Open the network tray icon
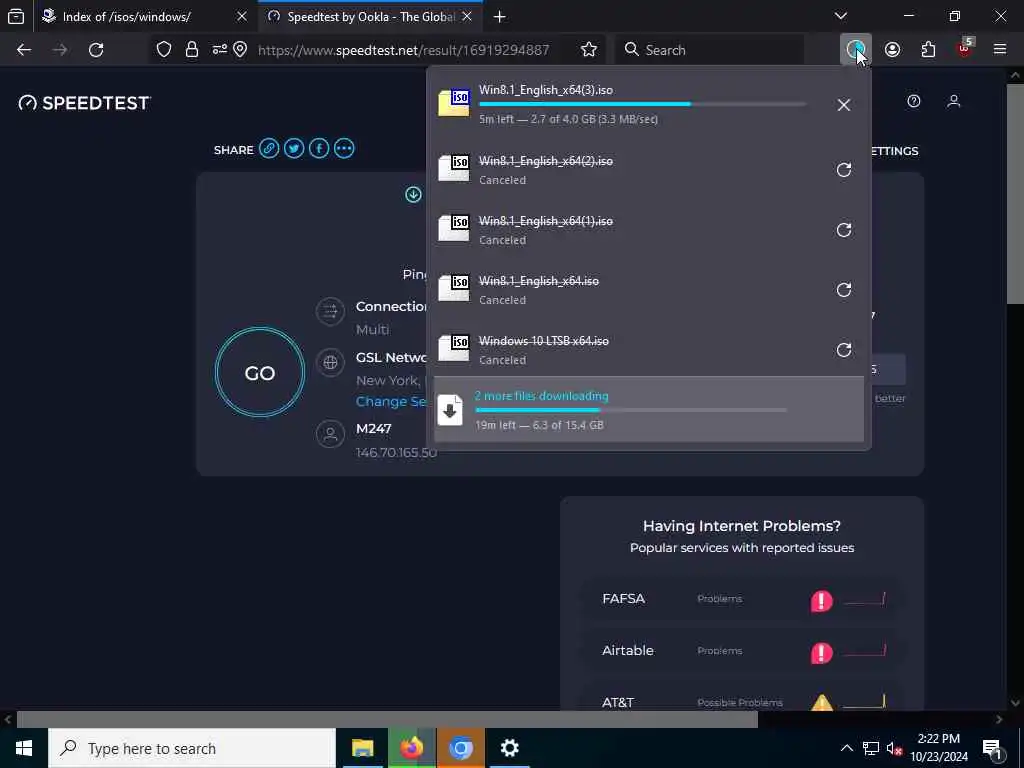The width and height of the screenshot is (1024, 768). coord(871,749)
